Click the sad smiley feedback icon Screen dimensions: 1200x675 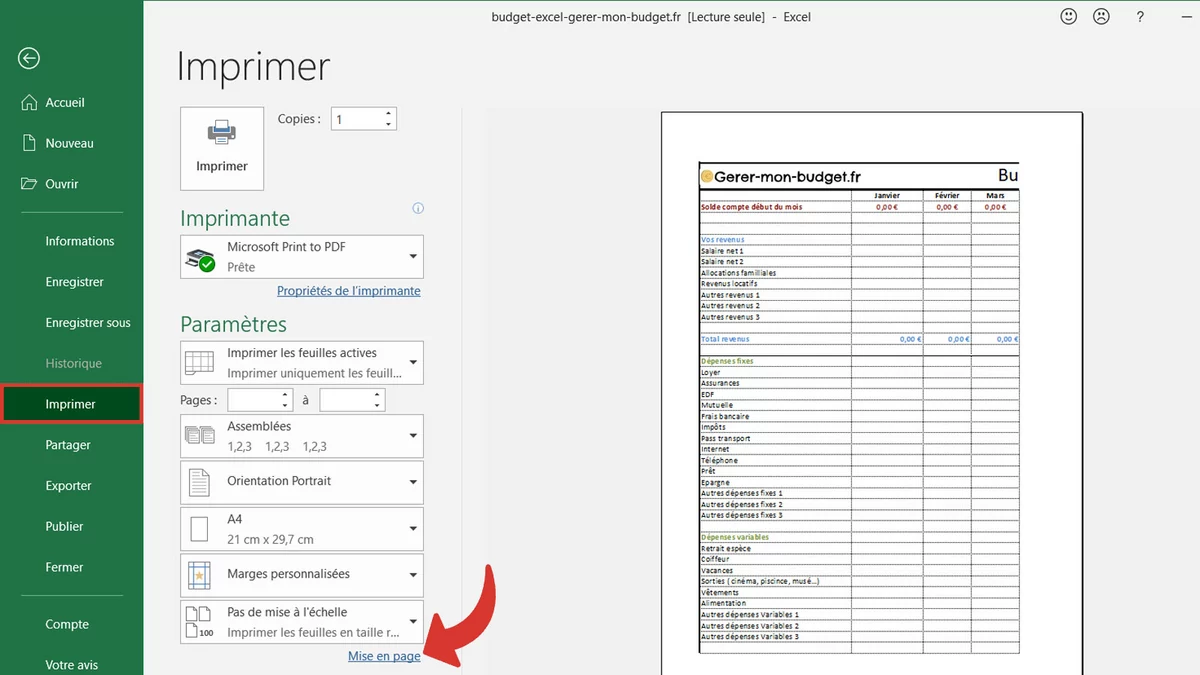tap(1101, 17)
